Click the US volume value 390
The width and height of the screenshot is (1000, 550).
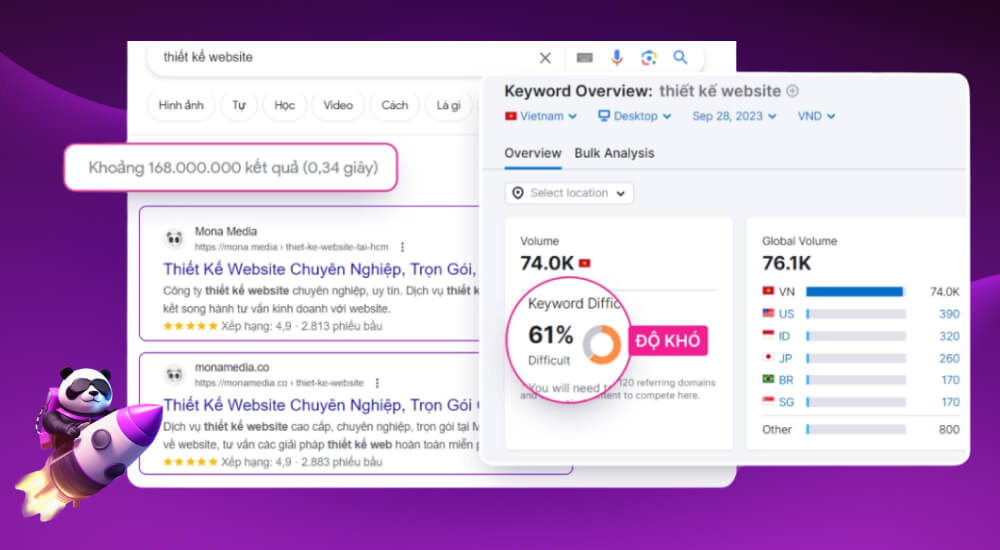[949, 314]
